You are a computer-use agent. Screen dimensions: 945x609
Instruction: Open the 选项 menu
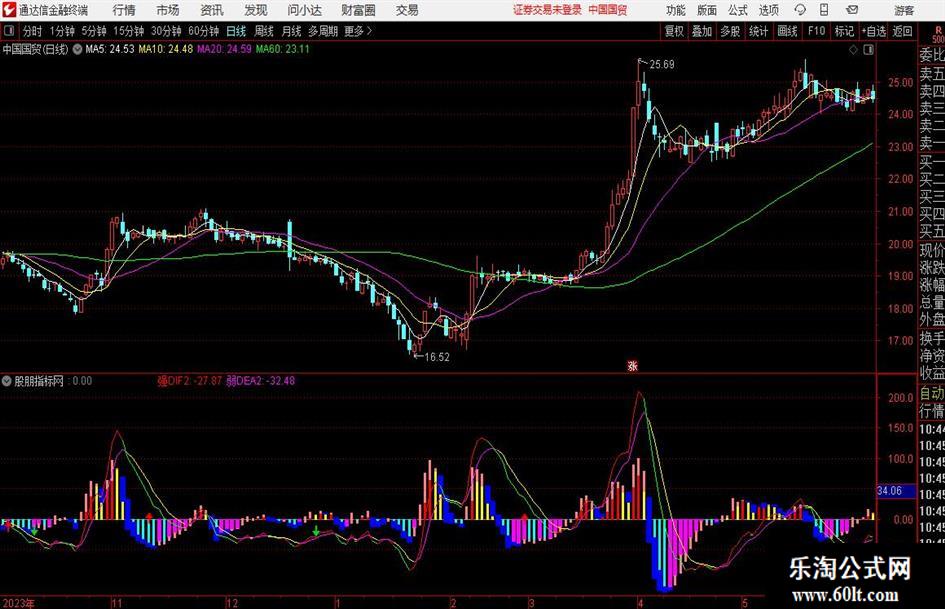[x=769, y=10]
